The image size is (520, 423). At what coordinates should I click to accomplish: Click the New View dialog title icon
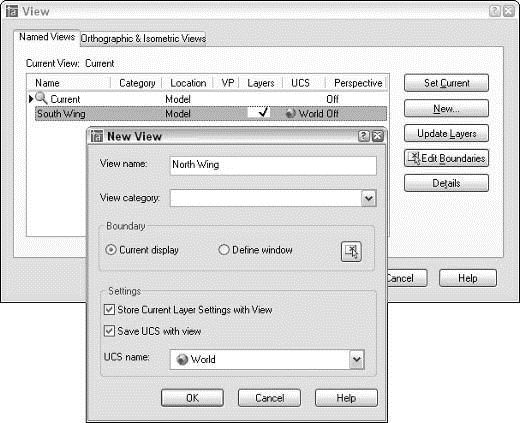click(97, 136)
